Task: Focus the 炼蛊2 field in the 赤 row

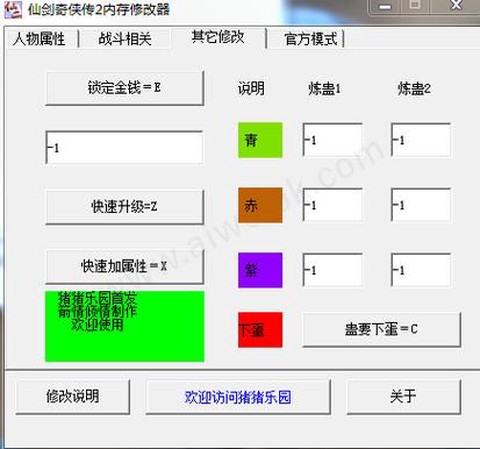Action: tap(421, 205)
